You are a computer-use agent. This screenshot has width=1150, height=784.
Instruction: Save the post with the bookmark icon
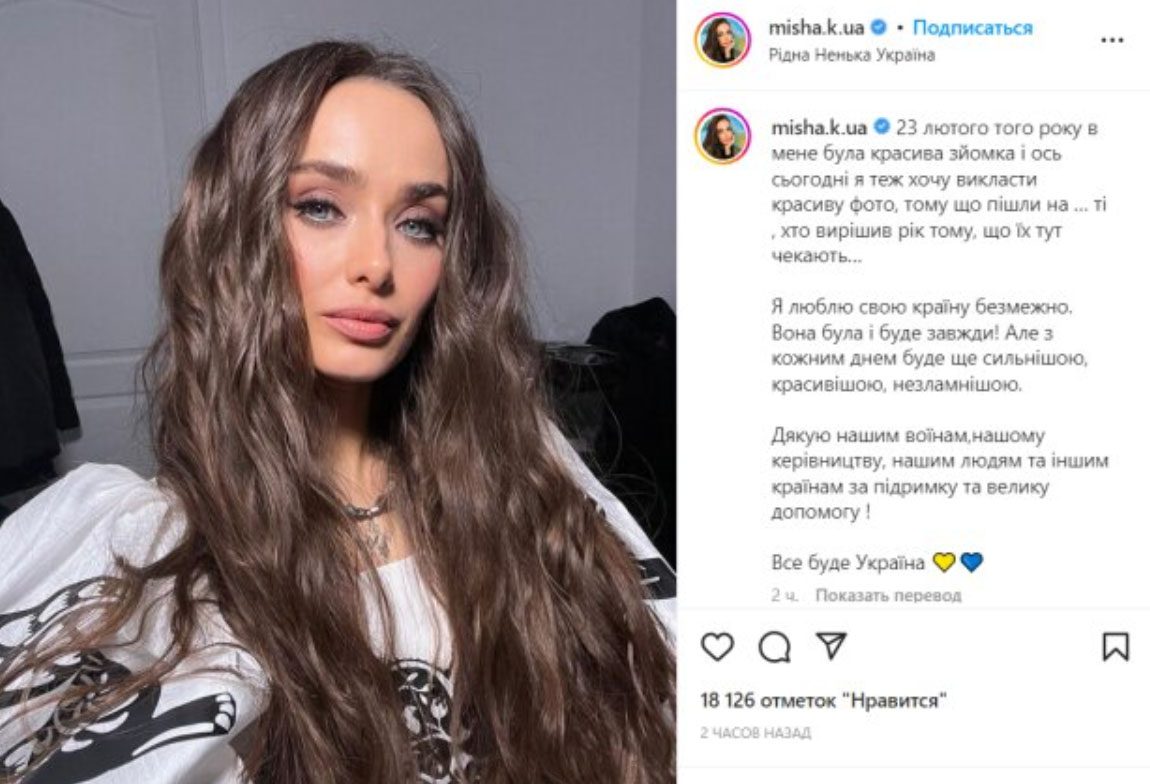[1116, 646]
